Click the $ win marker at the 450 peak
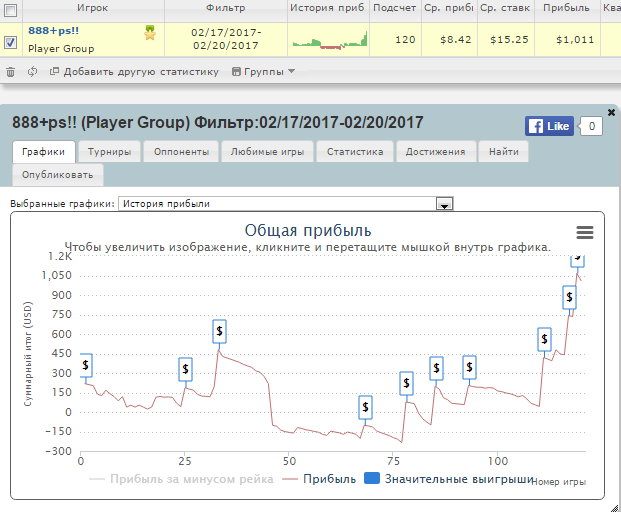The width and height of the screenshot is (621, 512). (x=219, y=331)
